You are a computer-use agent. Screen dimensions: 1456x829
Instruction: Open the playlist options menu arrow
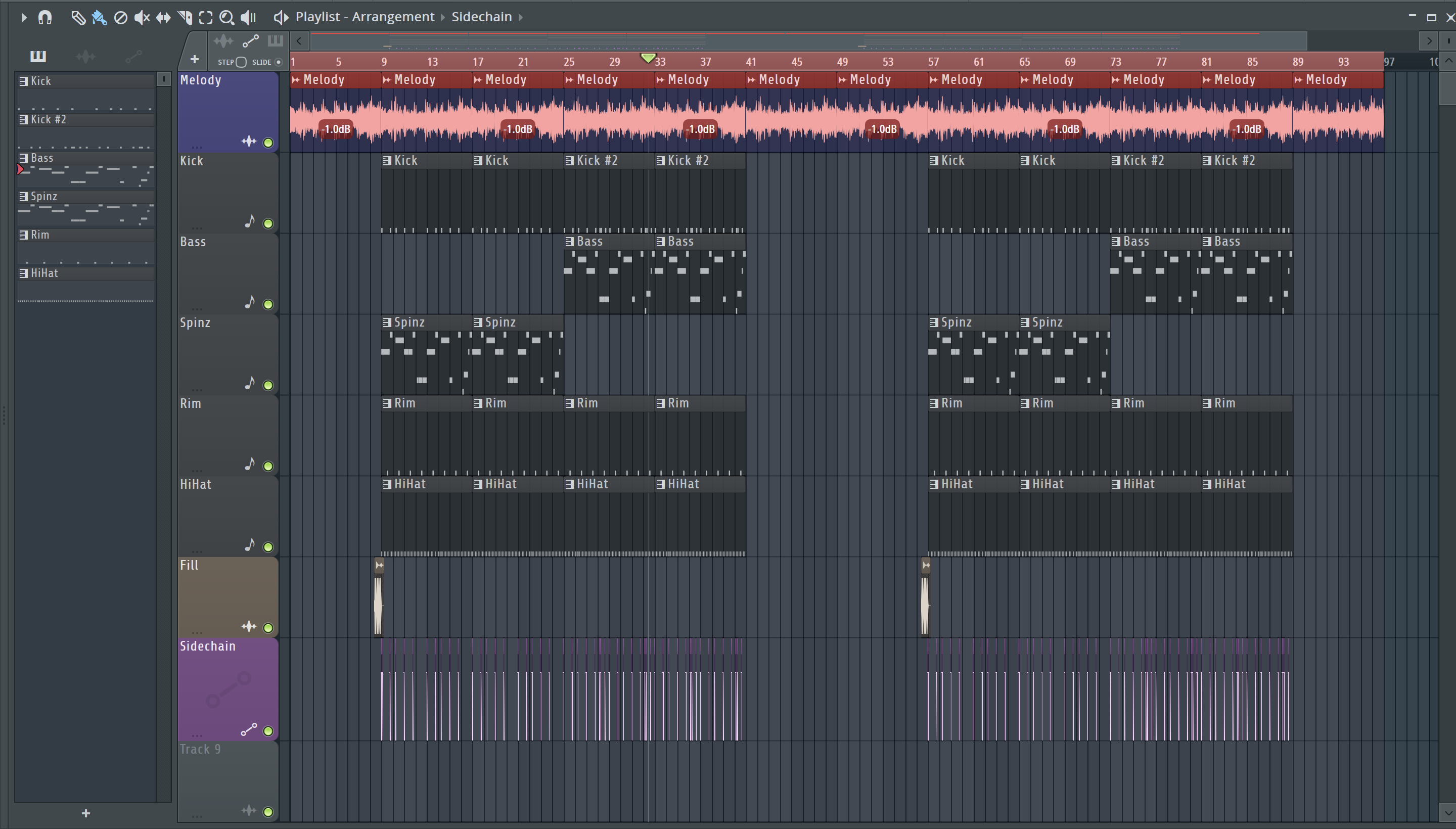[24, 18]
